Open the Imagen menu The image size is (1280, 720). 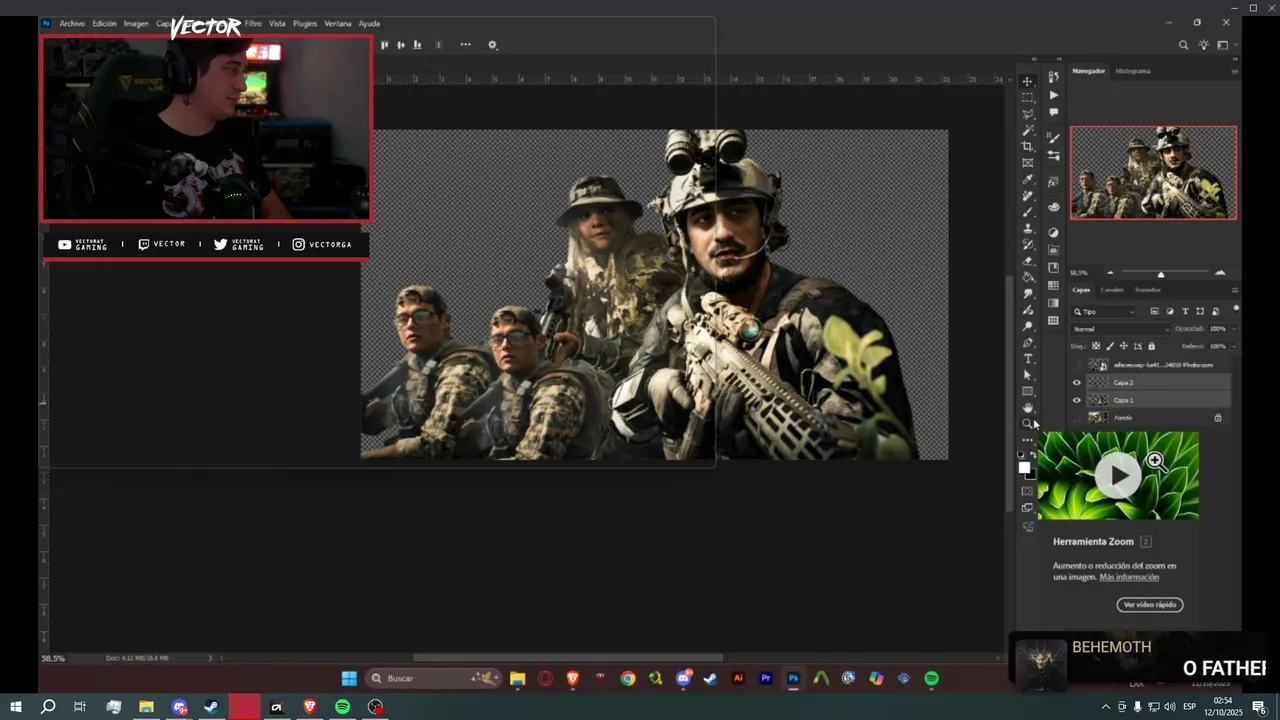pos(136,23)
